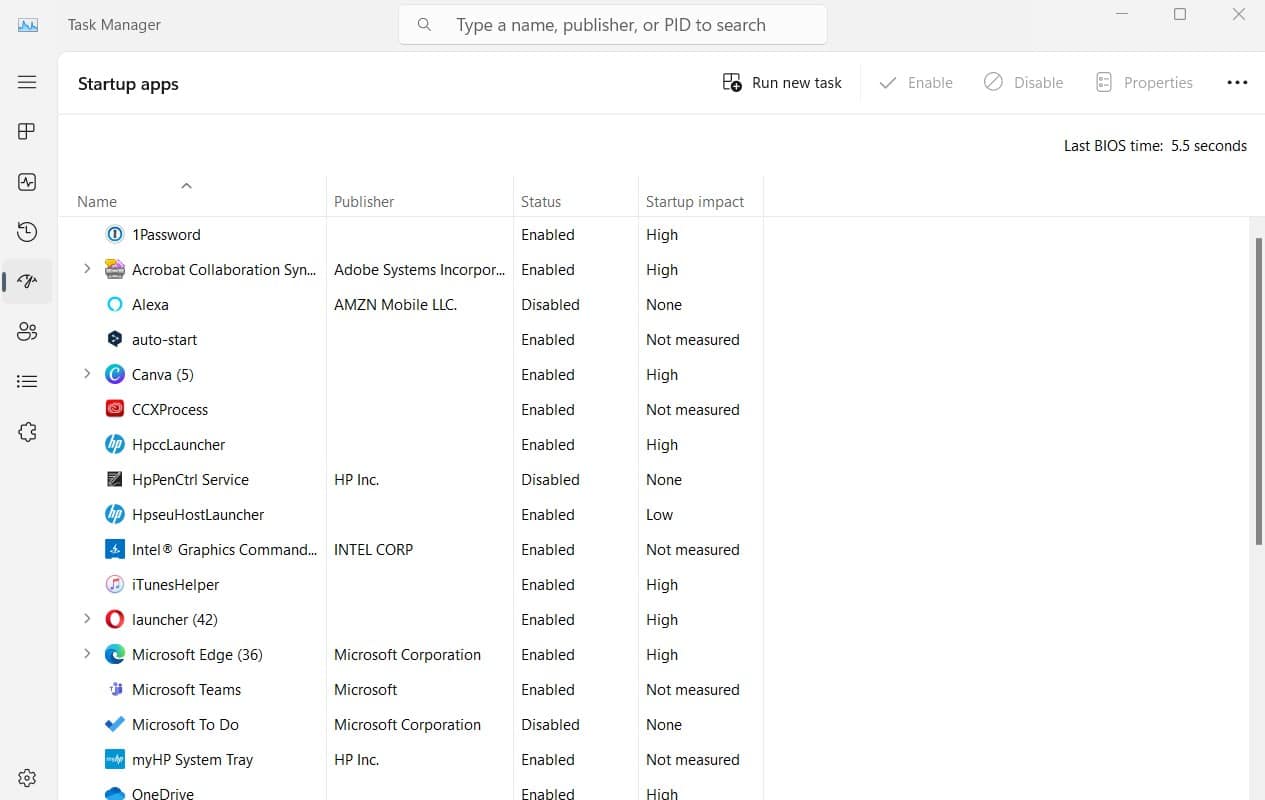Click Not measured impact for auto-start

(x=692, y=340)
